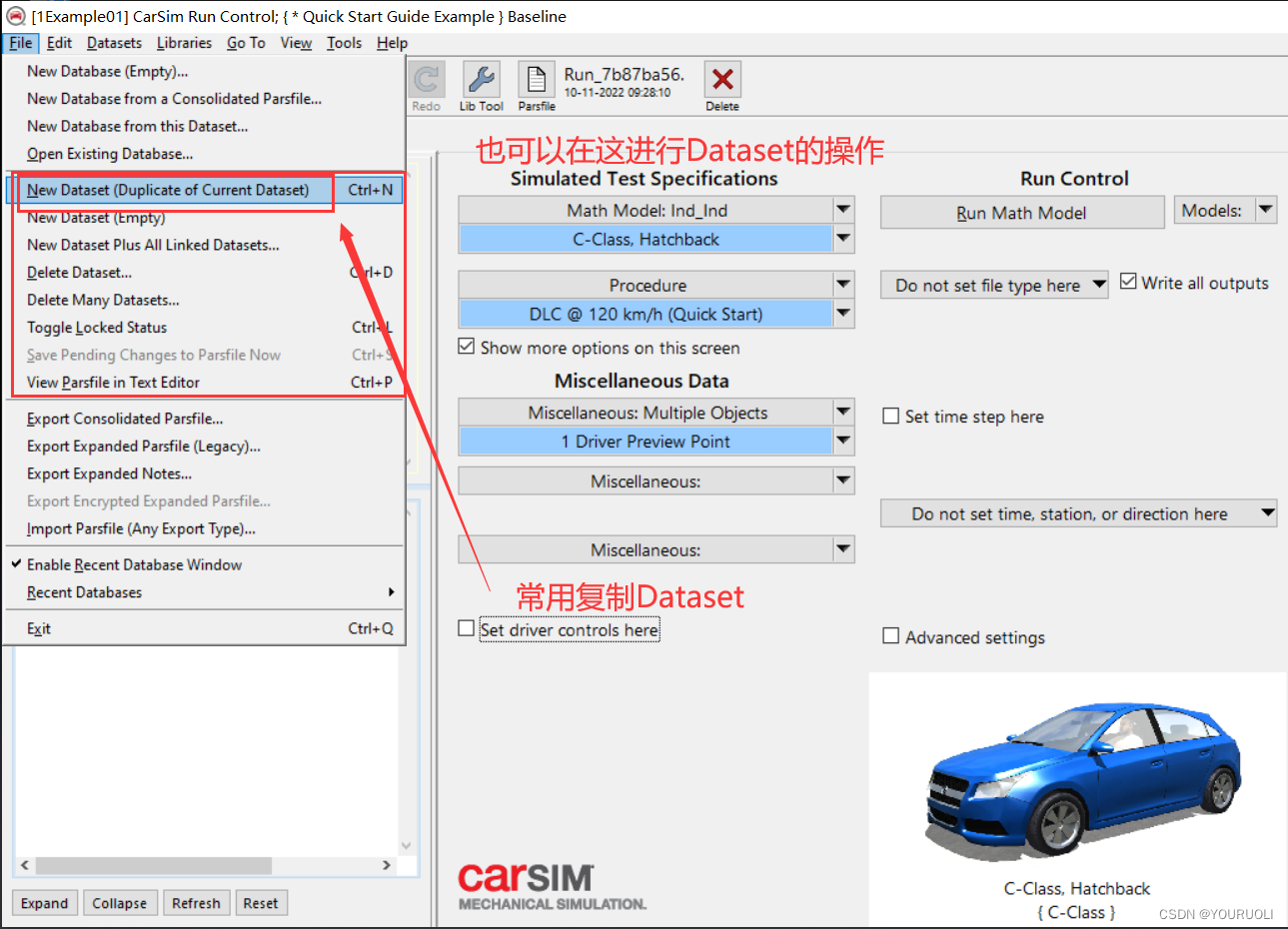Enable Set time step here
The image size is (1288, 929).
coord(890,417)
